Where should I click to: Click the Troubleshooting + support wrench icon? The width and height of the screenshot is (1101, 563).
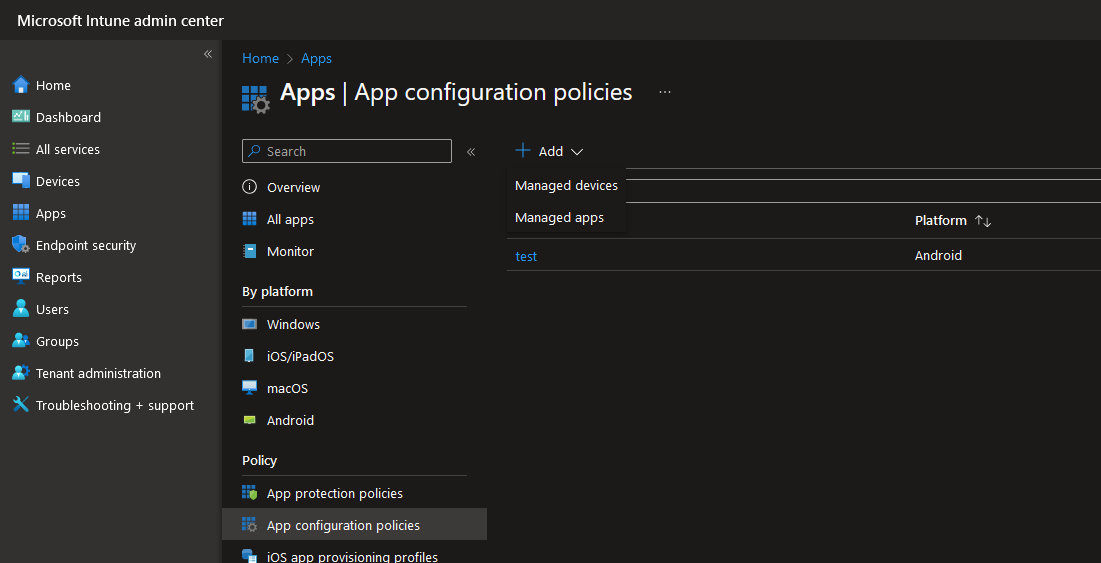pos(21,405)
